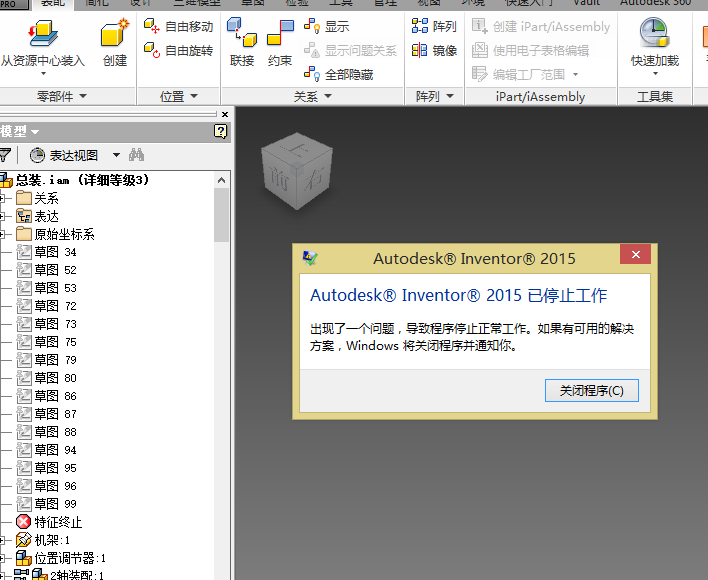The width and height of the screenshot is (708, 580).
Task: Open the Vault ribbon tab
Action: (586, 3)
